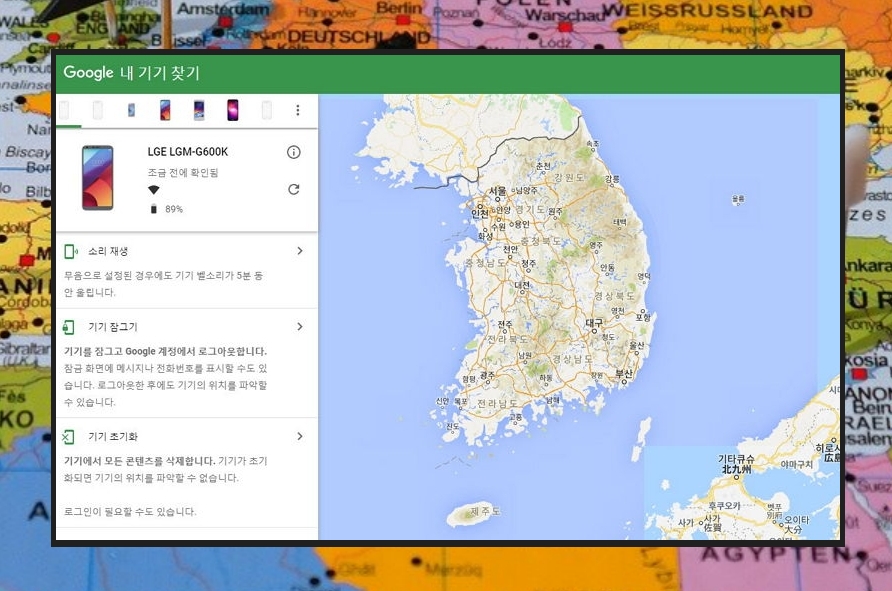This screenshot has width=892, height=591.
Task: Click 경상남도 province label on the map
Action: coord(572,359)
